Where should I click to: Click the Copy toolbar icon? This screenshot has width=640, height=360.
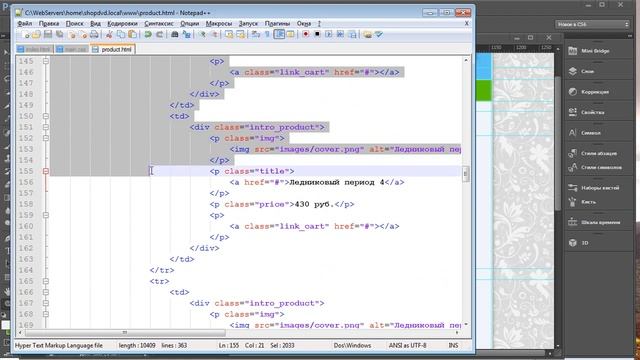coord(121,35)
